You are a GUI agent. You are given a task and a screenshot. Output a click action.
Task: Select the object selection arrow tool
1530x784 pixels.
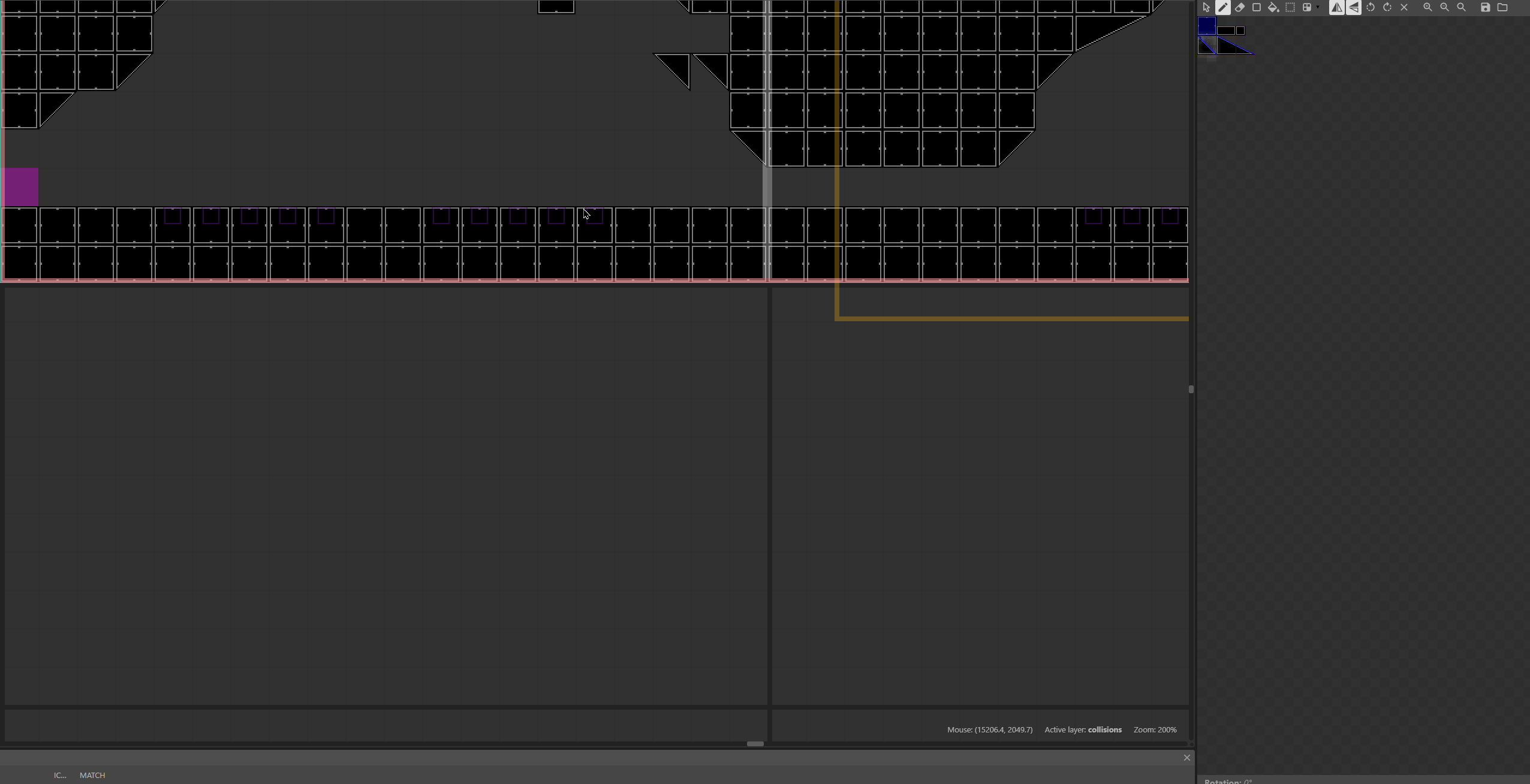coord(1207,7)
